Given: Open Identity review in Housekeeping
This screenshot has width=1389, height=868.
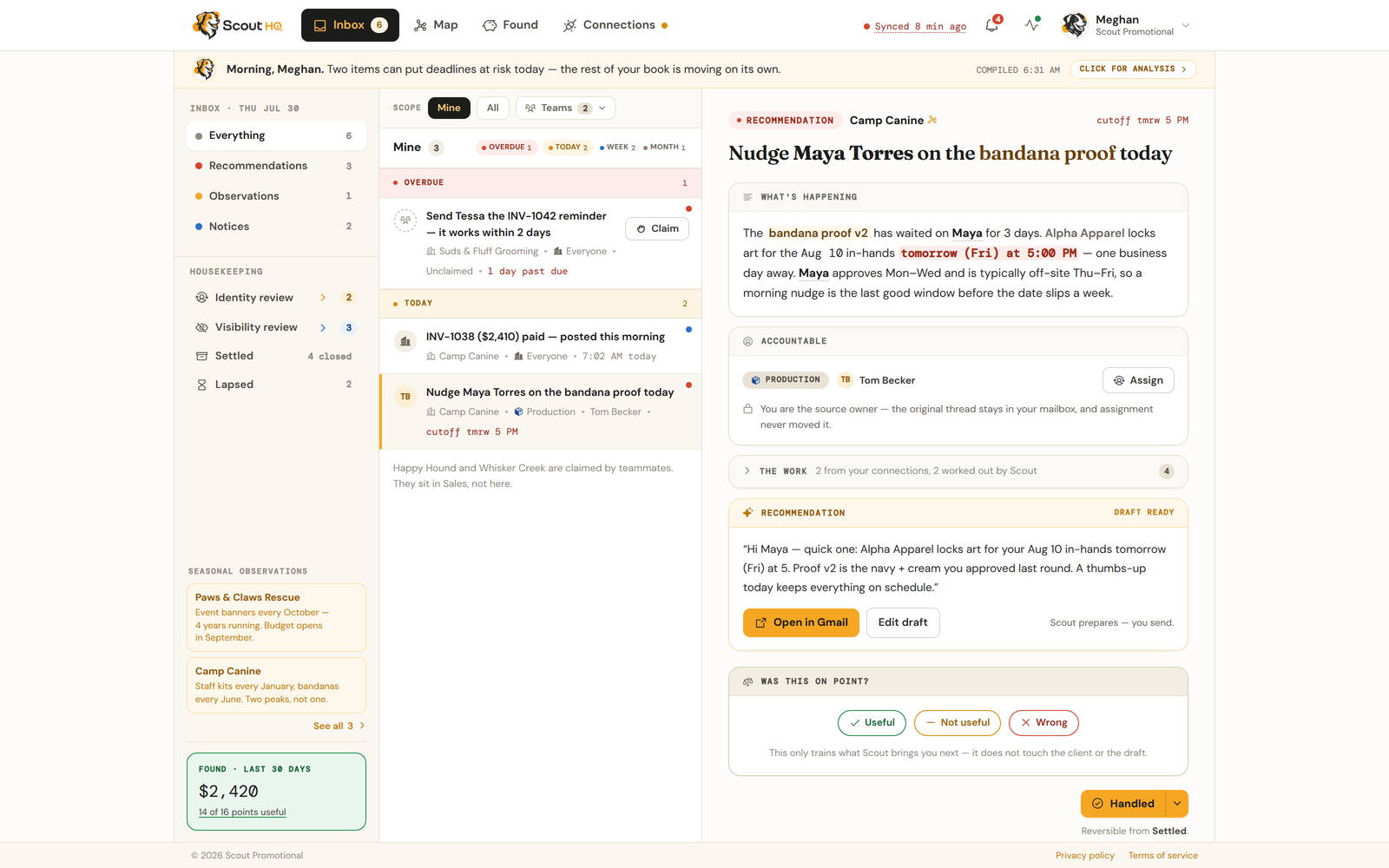Looking at the screenshot, I should (276, 298).
